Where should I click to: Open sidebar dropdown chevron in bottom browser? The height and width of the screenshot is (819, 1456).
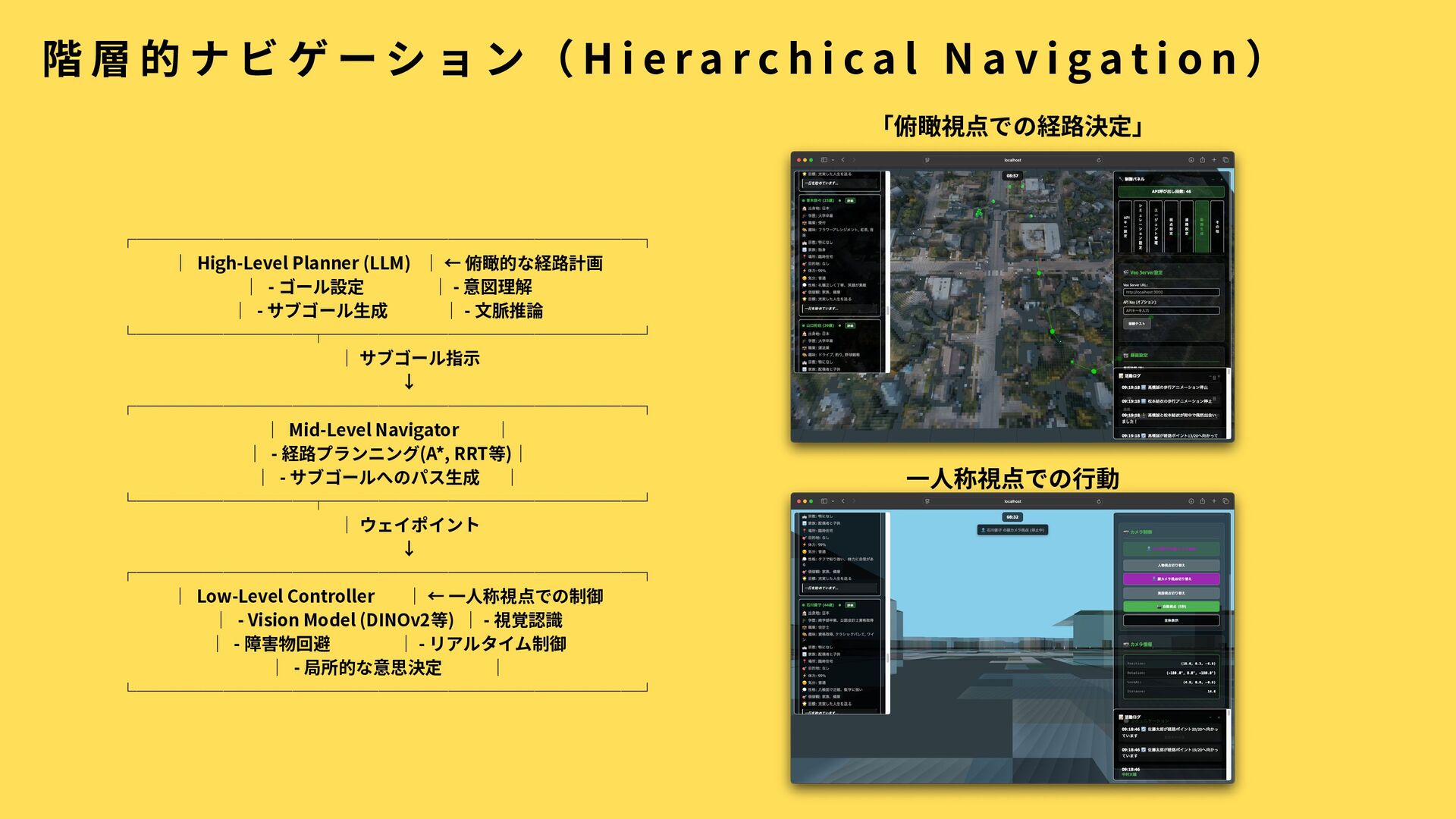833,501
